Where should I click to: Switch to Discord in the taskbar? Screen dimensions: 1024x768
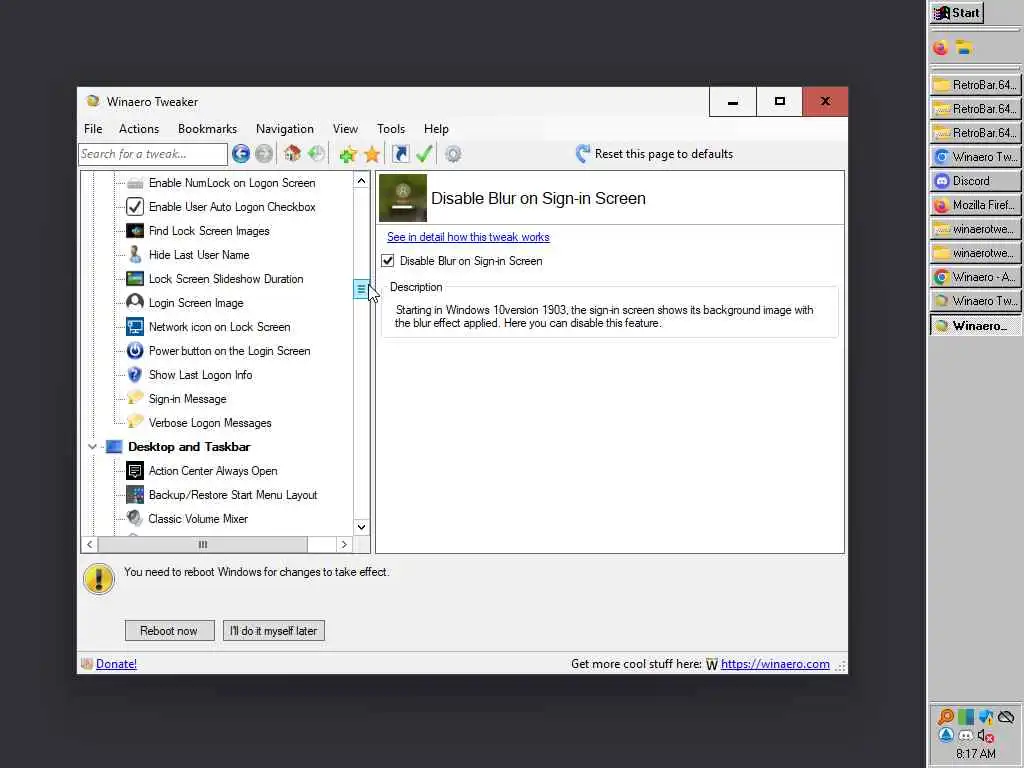[975, 181]
